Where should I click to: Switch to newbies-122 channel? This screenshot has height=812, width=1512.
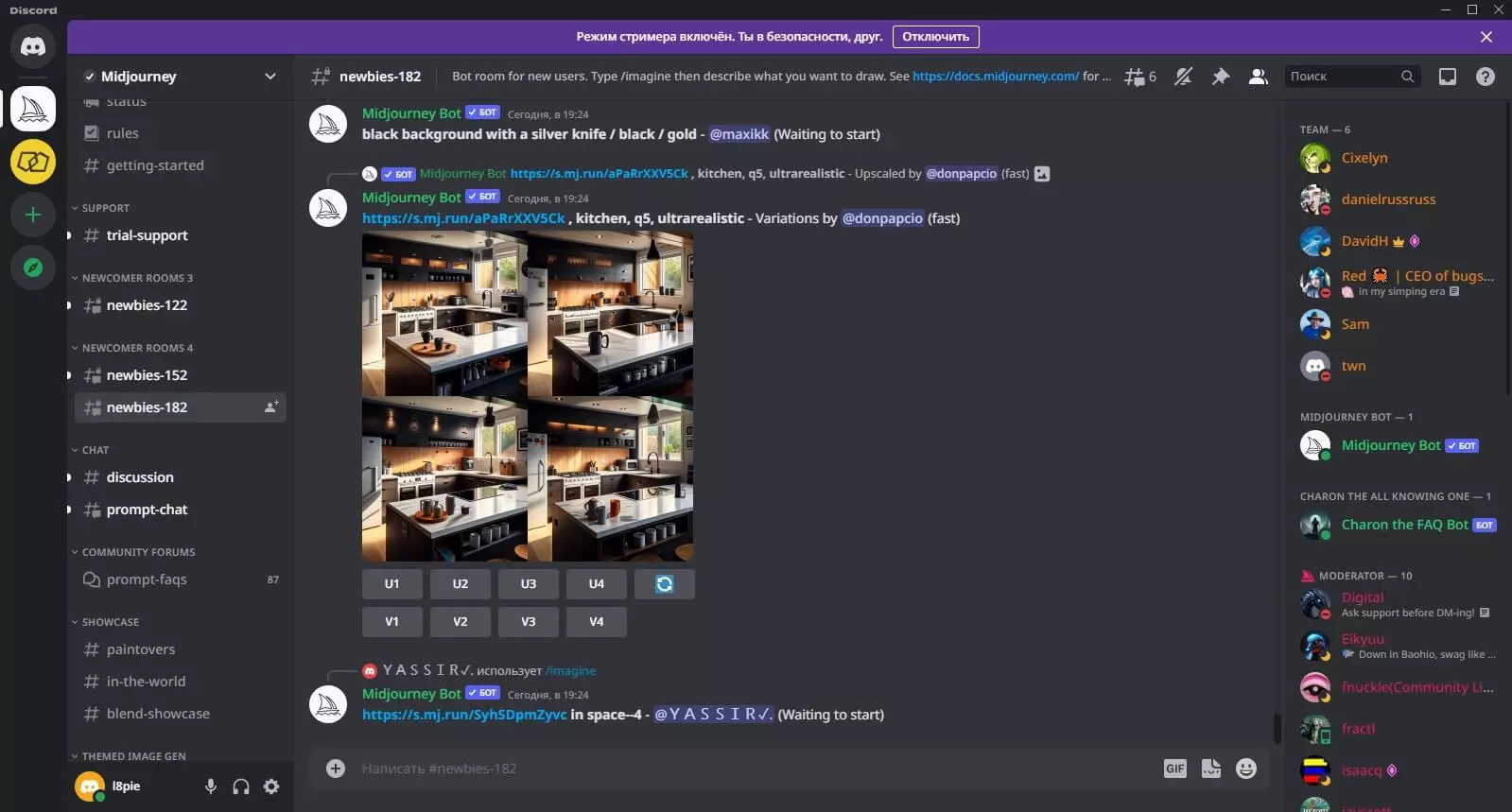[180, 305]
